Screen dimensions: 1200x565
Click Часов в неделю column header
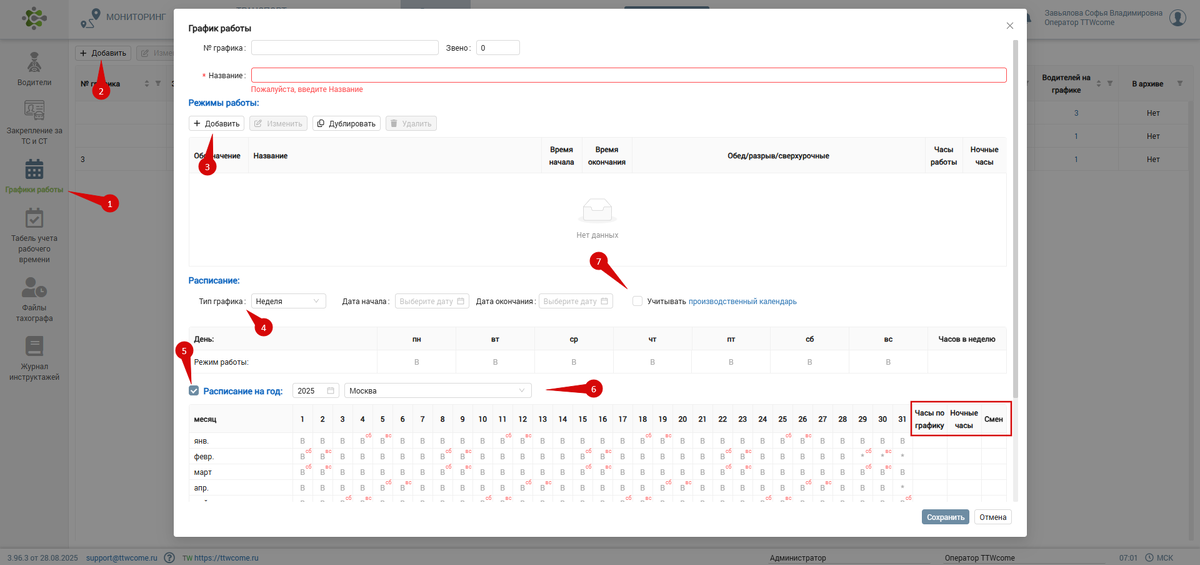pyautogui.click(x=967, y=339)
